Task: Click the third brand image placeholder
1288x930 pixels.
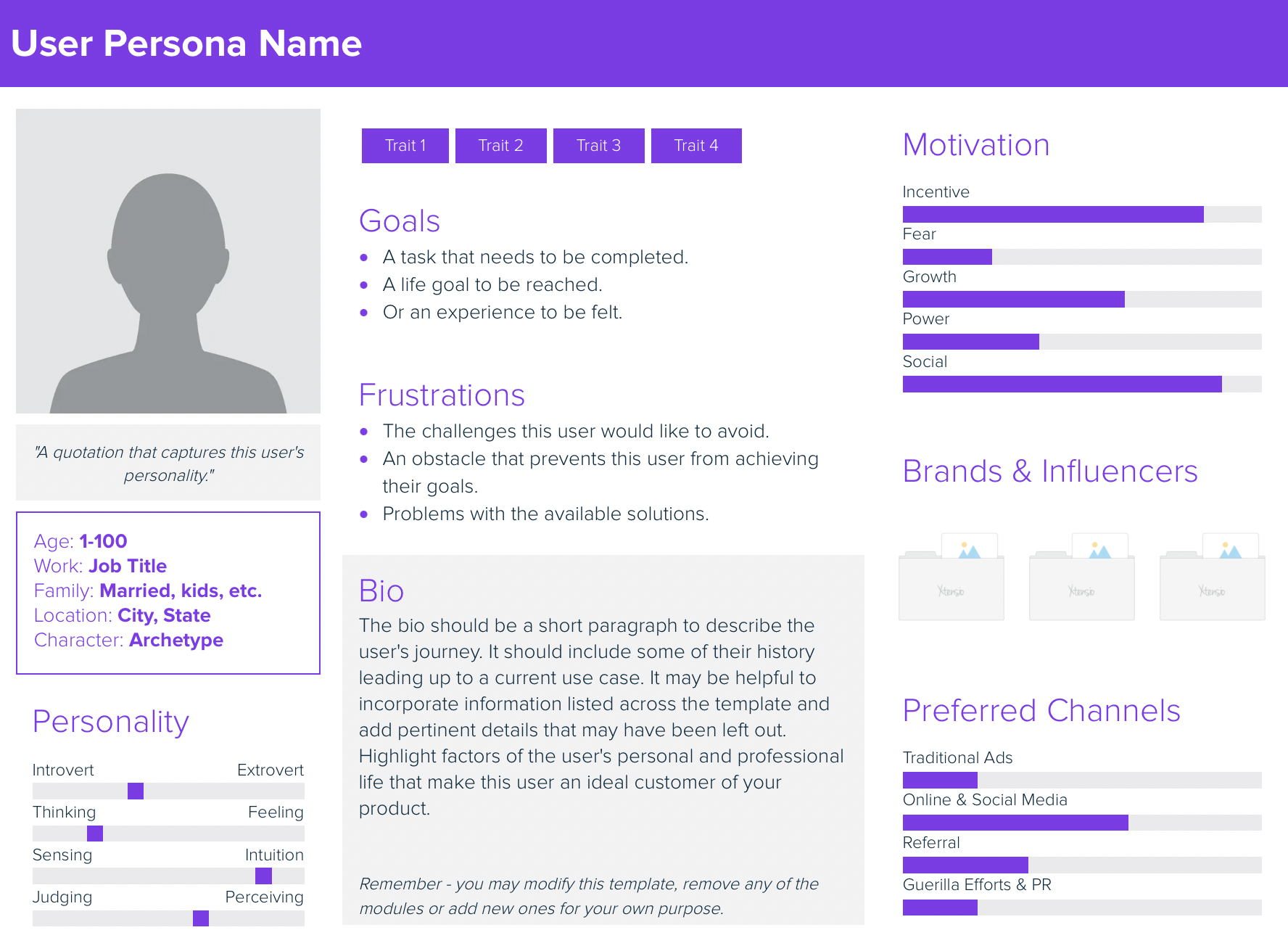Action: 1212,577
